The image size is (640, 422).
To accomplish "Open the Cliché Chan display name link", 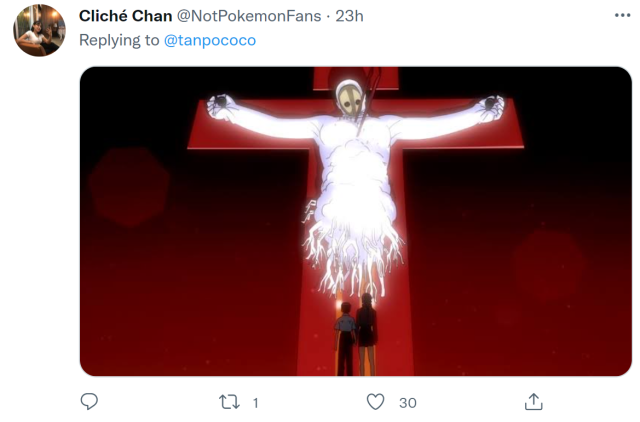I will pos(125,17).
